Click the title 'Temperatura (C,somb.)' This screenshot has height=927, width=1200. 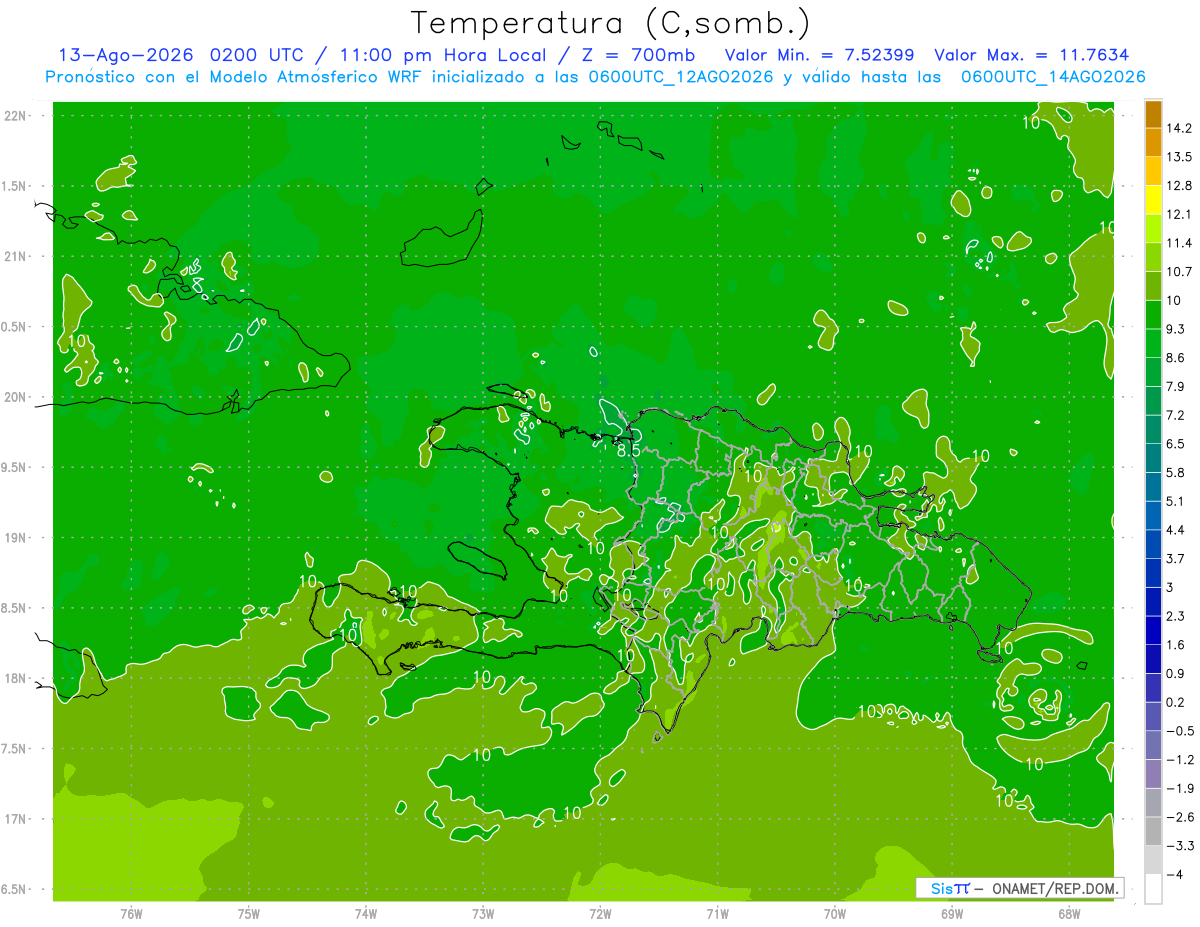tap(611, 23)
